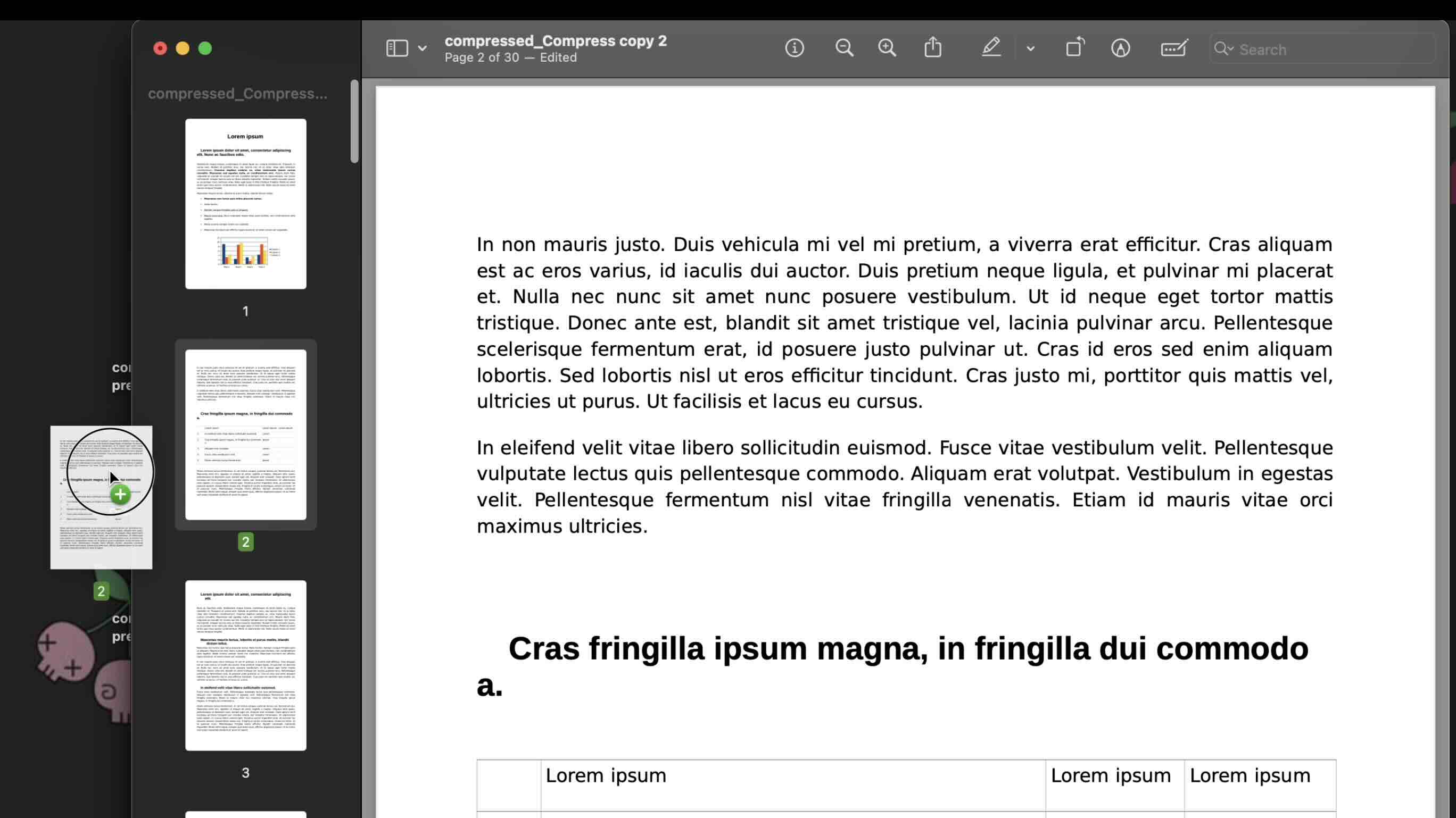Collapse the thumbnail sidebar panel
This screenshot has height=818, width=1456.
(398, 47)
